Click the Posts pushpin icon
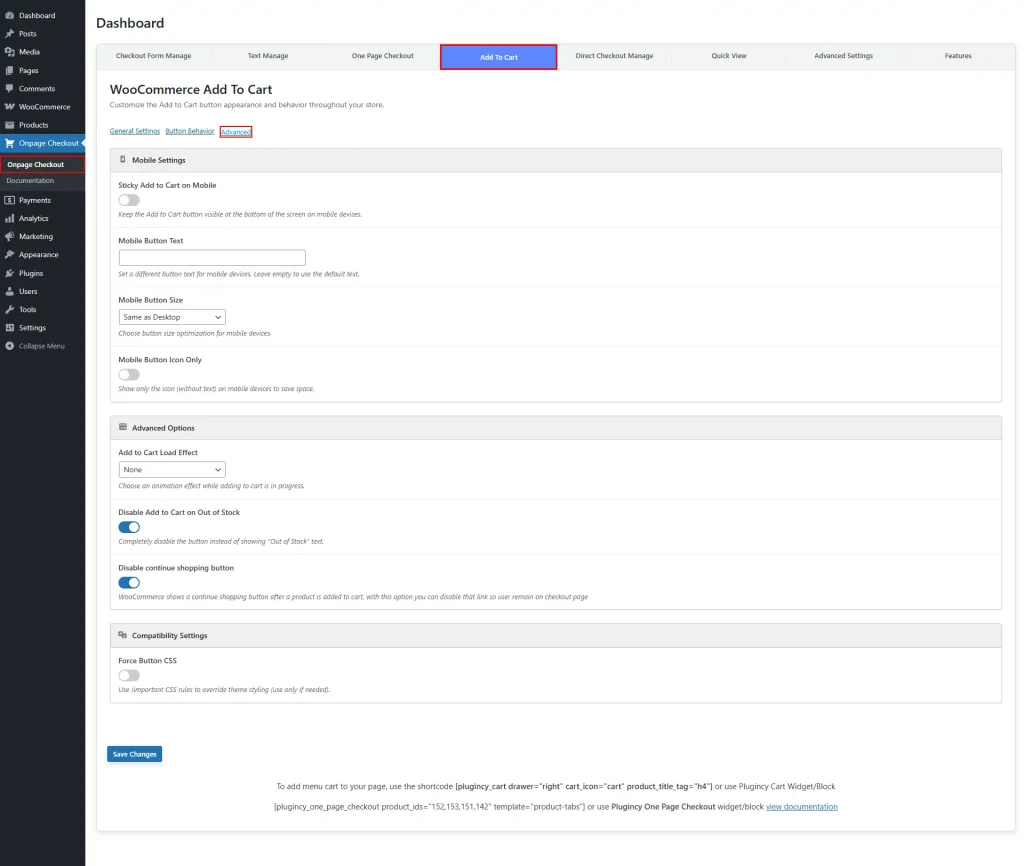This screenshot has height=866, width=1024. 9,33
